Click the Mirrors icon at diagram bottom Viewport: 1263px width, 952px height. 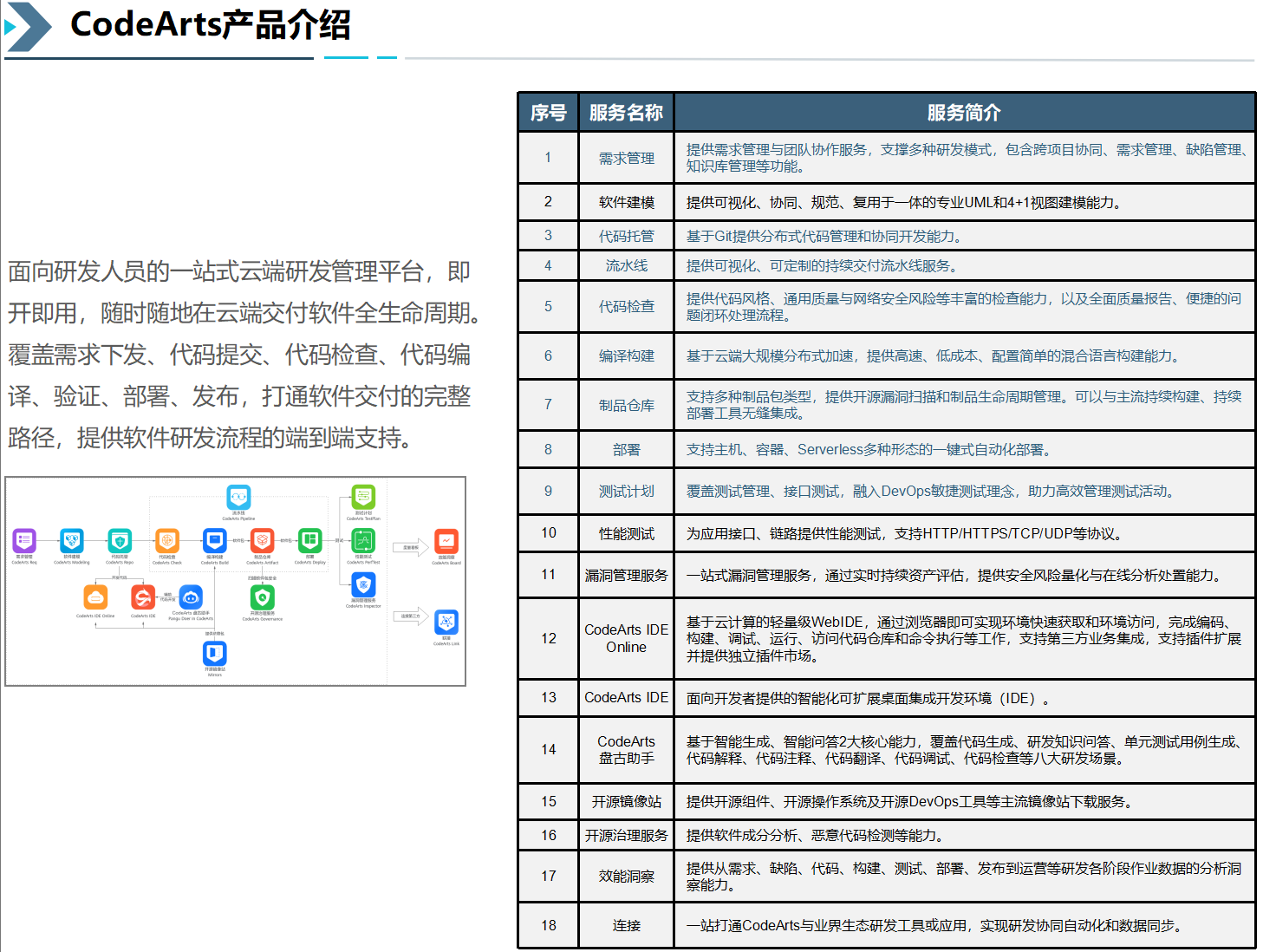click(215, 653)
